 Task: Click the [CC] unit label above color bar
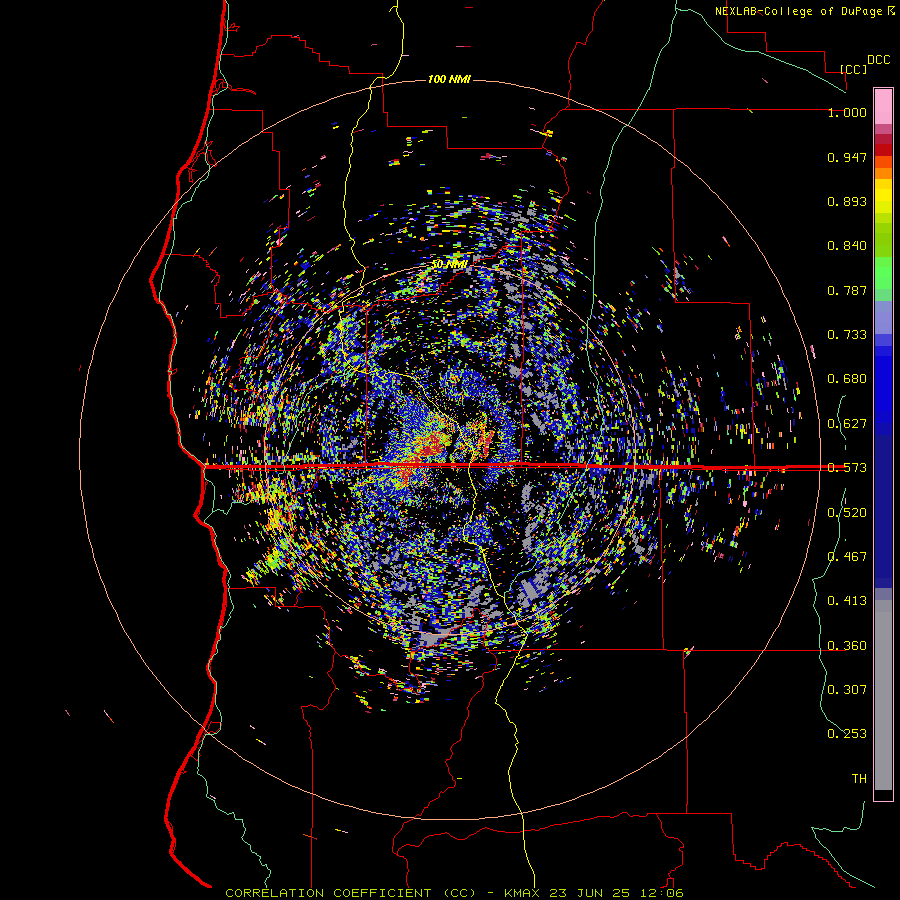point(853,69)
